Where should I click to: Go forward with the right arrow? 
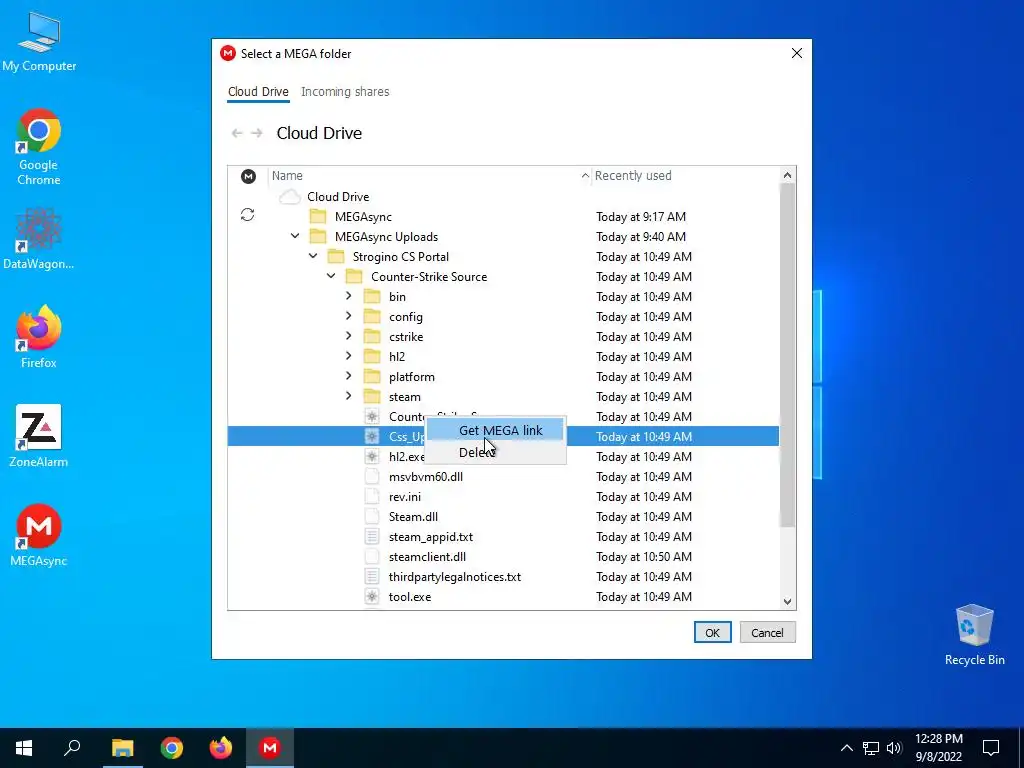click(257, 133)
